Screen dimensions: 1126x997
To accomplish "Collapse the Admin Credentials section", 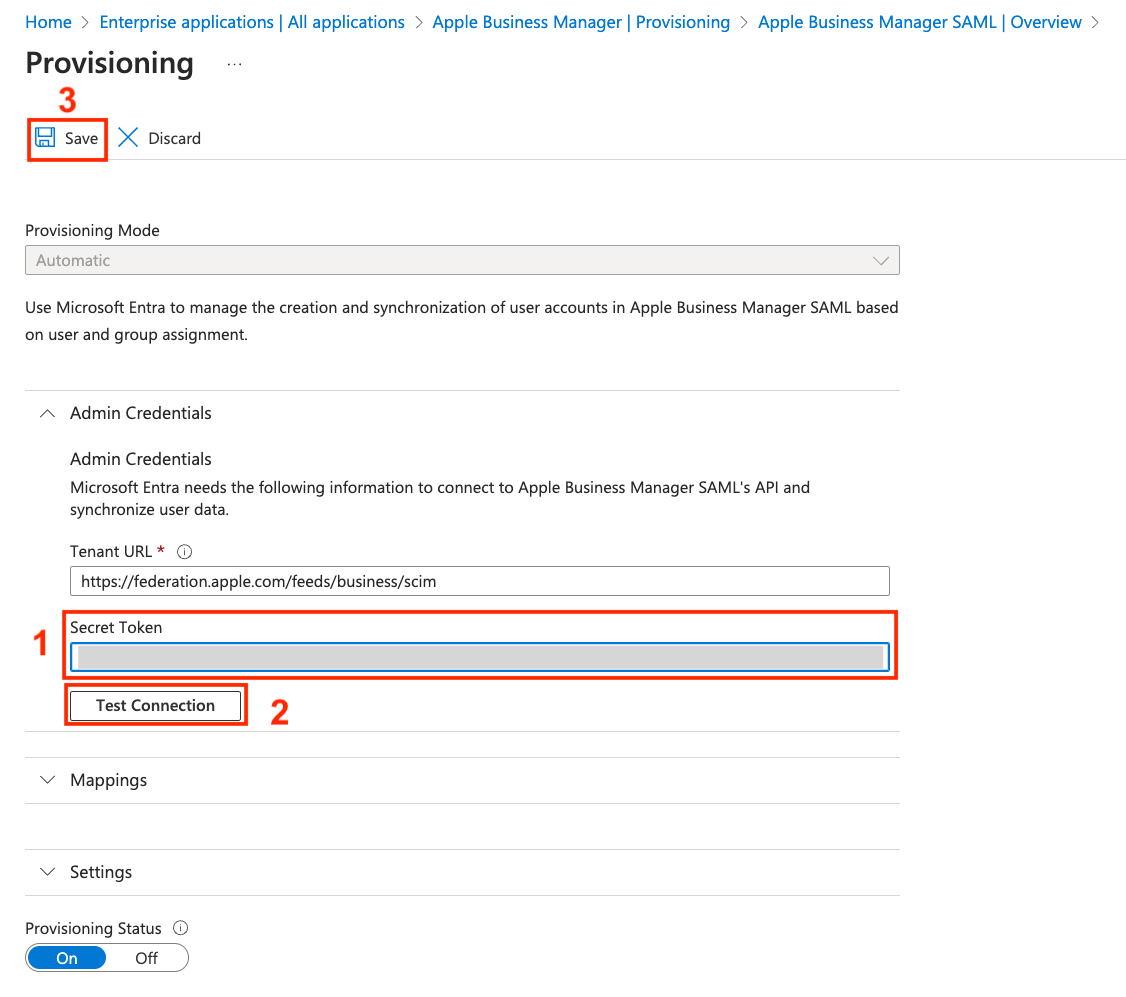I will (47, 413).
